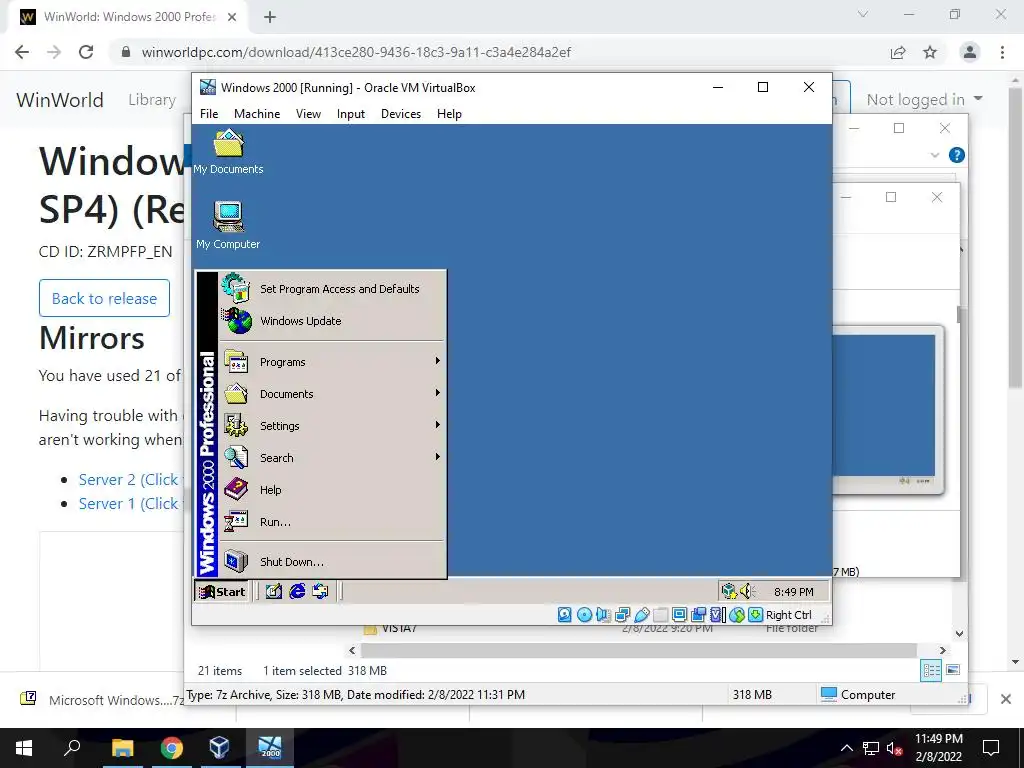
Task: Open Search in Start menu
Action: (332, 458)
